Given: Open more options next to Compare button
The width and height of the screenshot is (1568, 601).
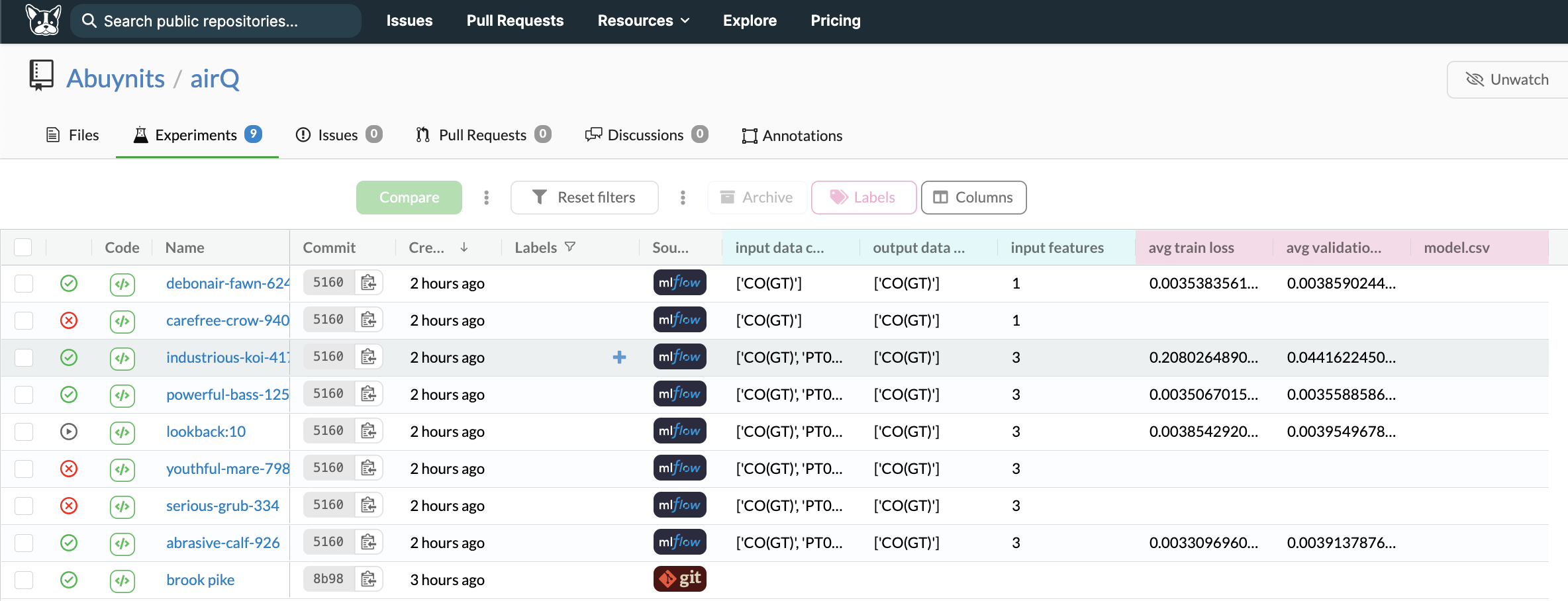Looking at the screenshot, I should [x=486, y=197].
